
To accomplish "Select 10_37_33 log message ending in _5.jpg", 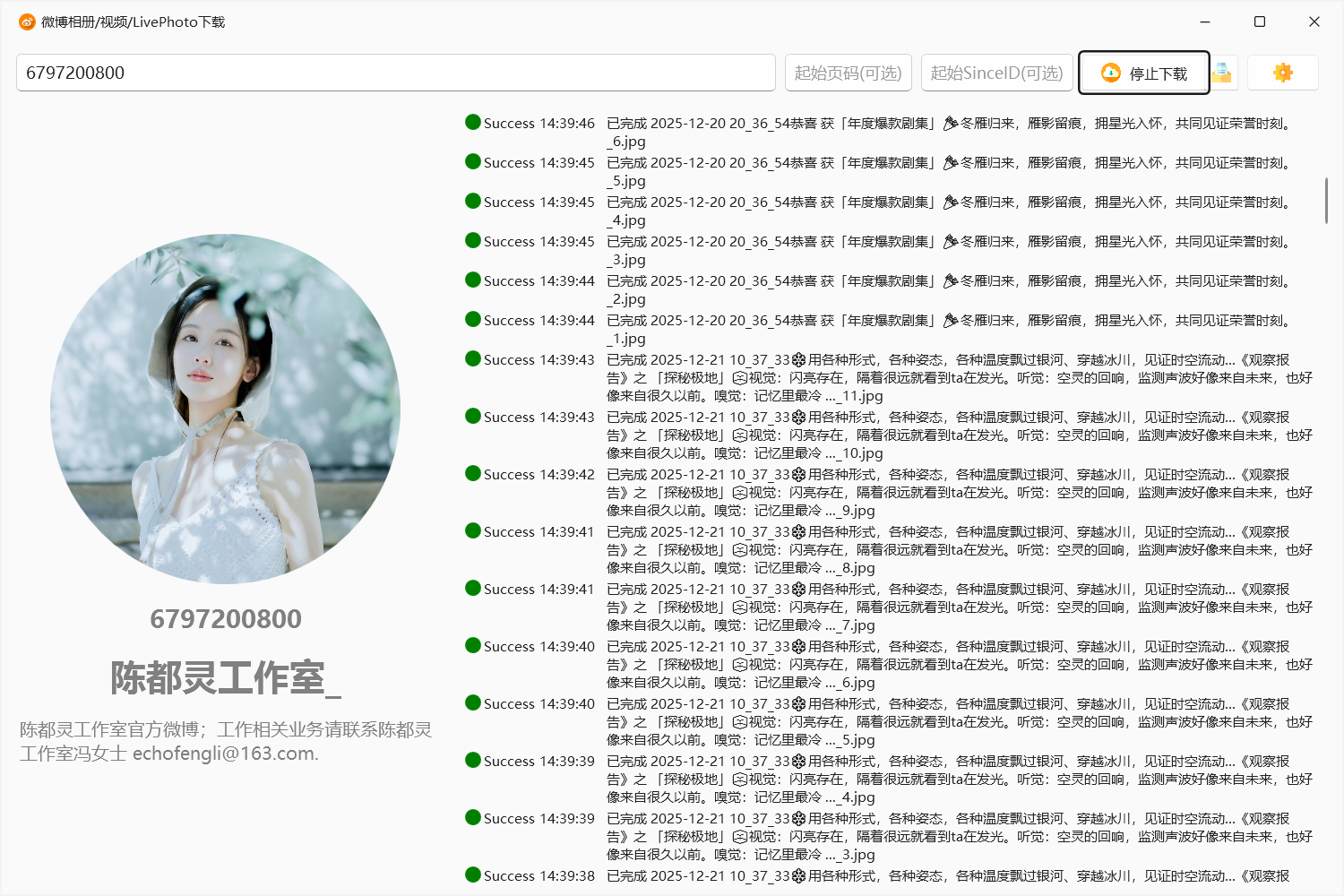I will click(960, 722).
